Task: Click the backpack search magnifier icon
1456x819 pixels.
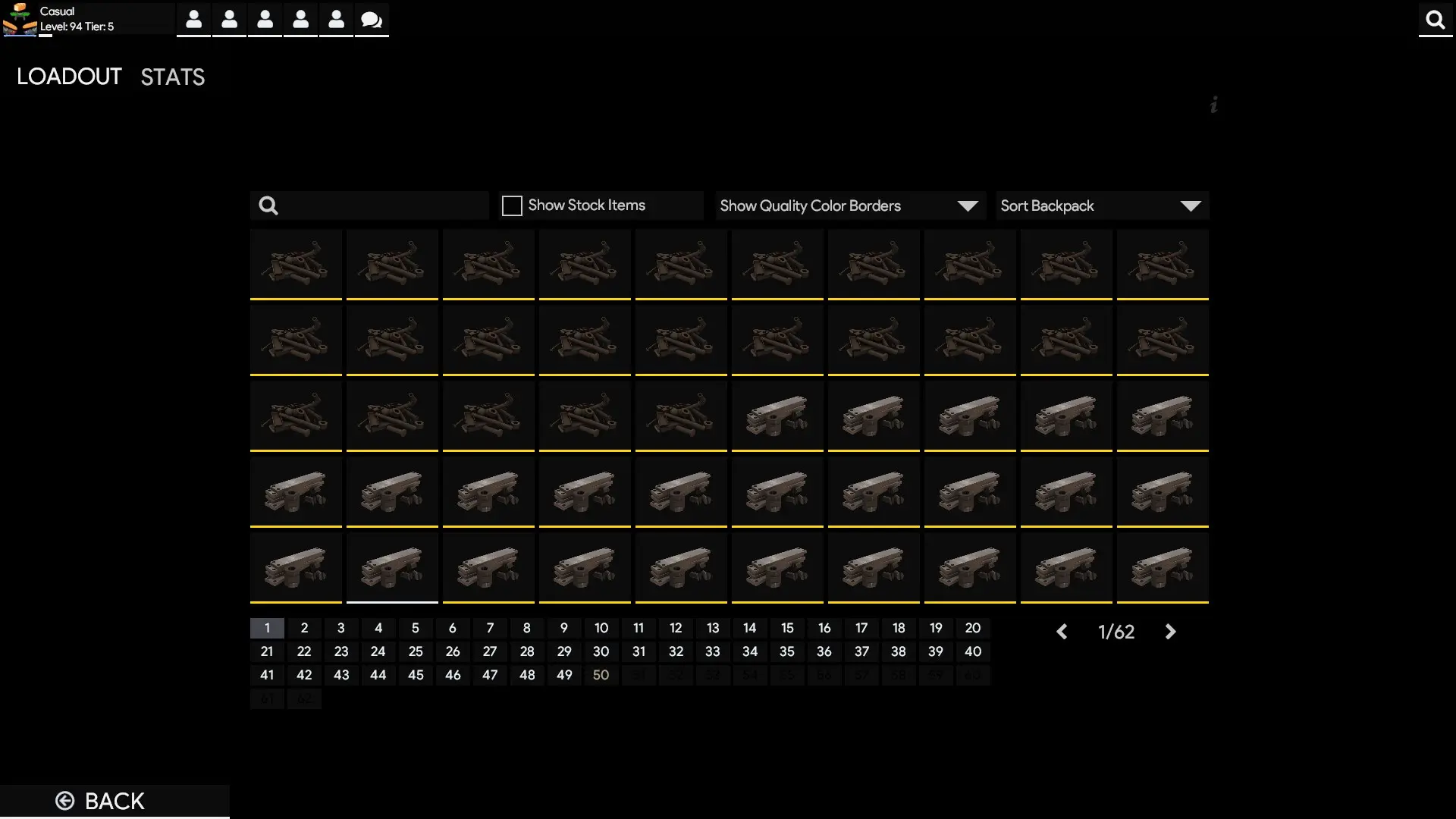Action: tap(268, 206)
